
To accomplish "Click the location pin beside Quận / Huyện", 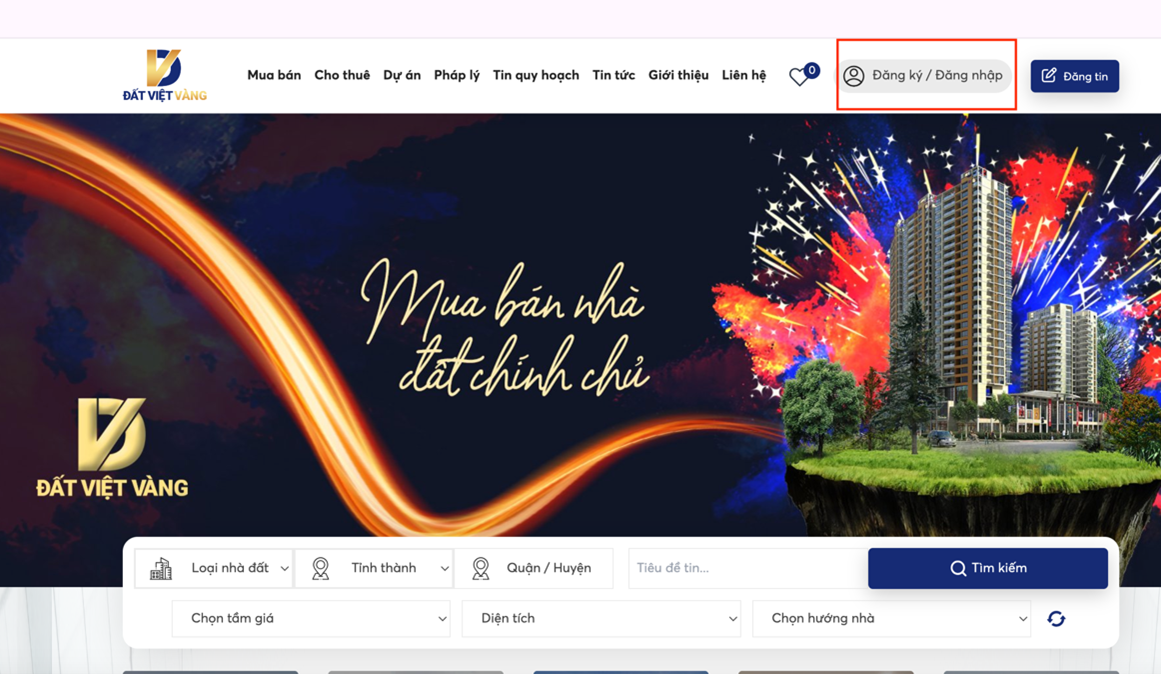I will coord(481,568).
